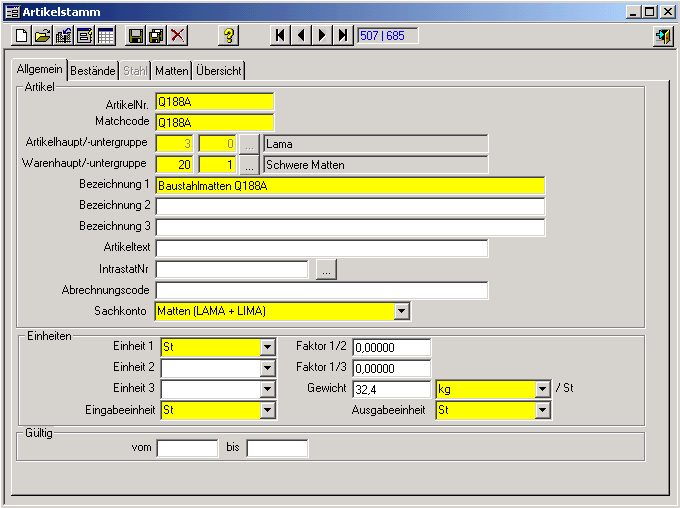Jump to the first record

click(280, 36)
